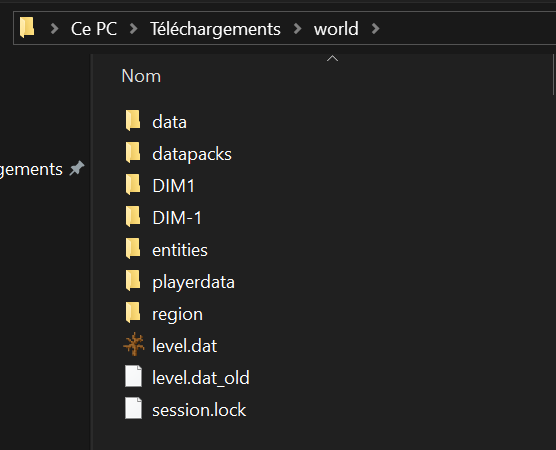Go to Ce PC in the breadcrumb

(94, 29)
